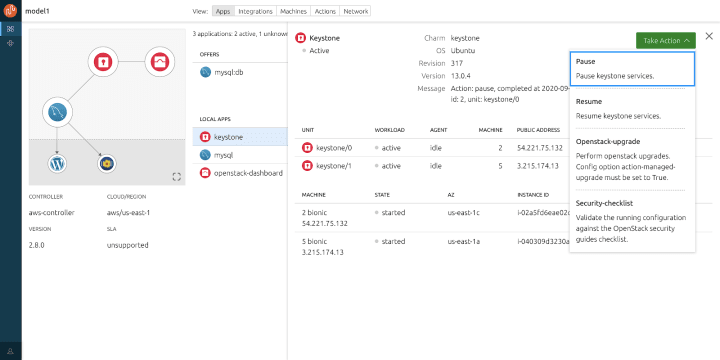The width and height of the screenshot is (720, 360).
Task: Close the Keystone details panel
Action: 709,36
